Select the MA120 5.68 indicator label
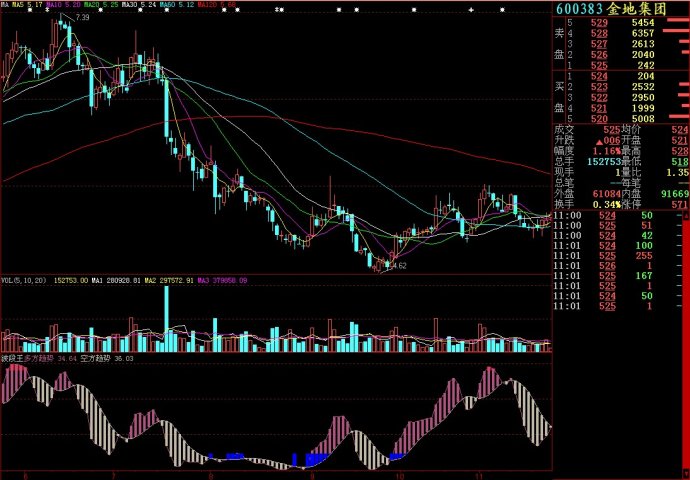690x480 pixels. [217, 5]
